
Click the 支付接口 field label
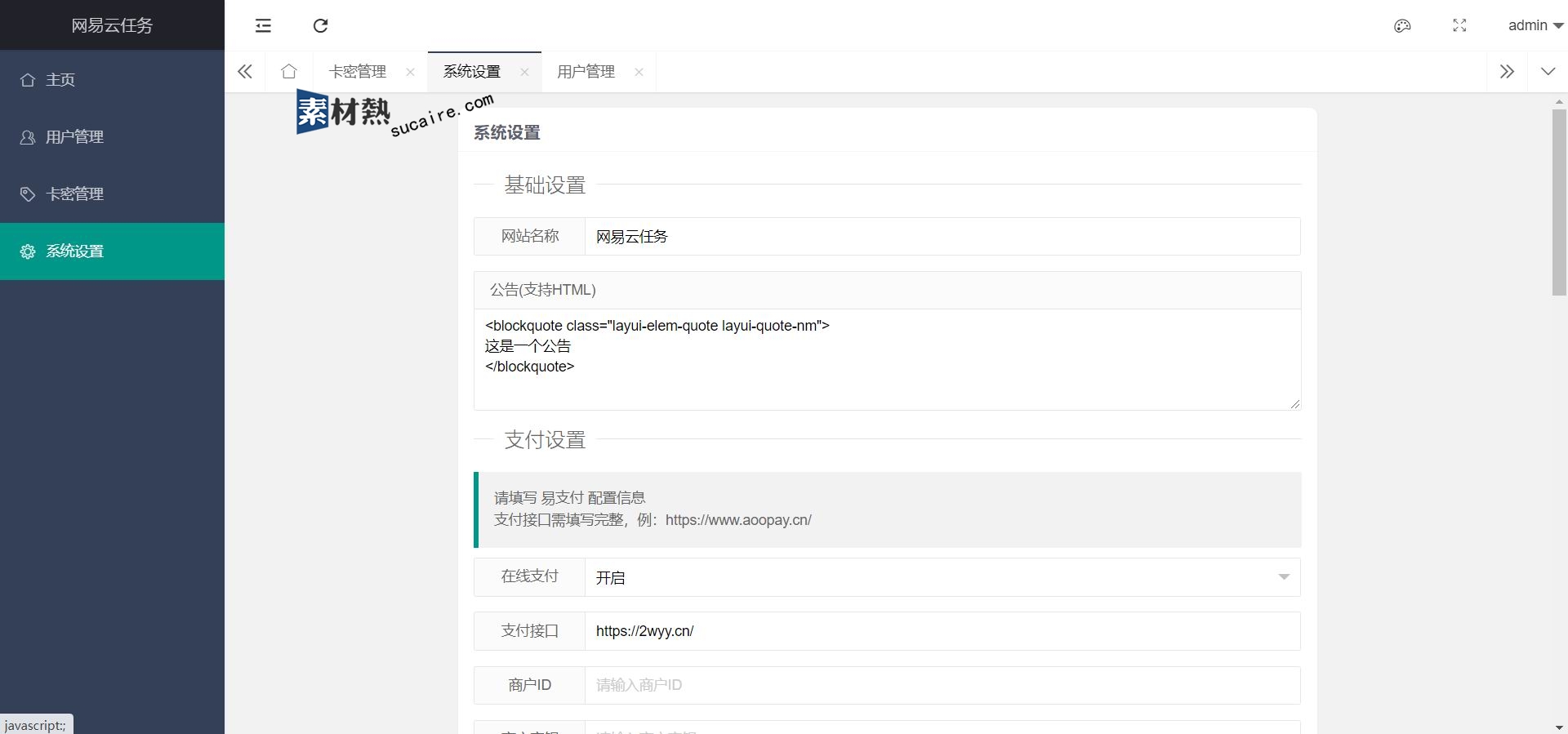(530, 631)
